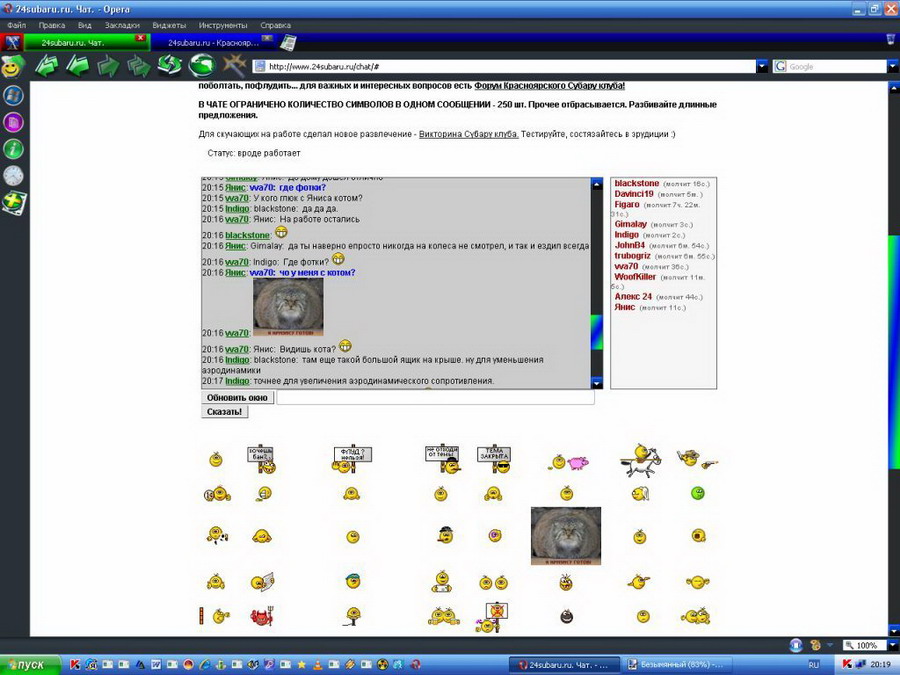Open the Закладки menu
Viewport: 900px width, 675px height.
(122, 25)
